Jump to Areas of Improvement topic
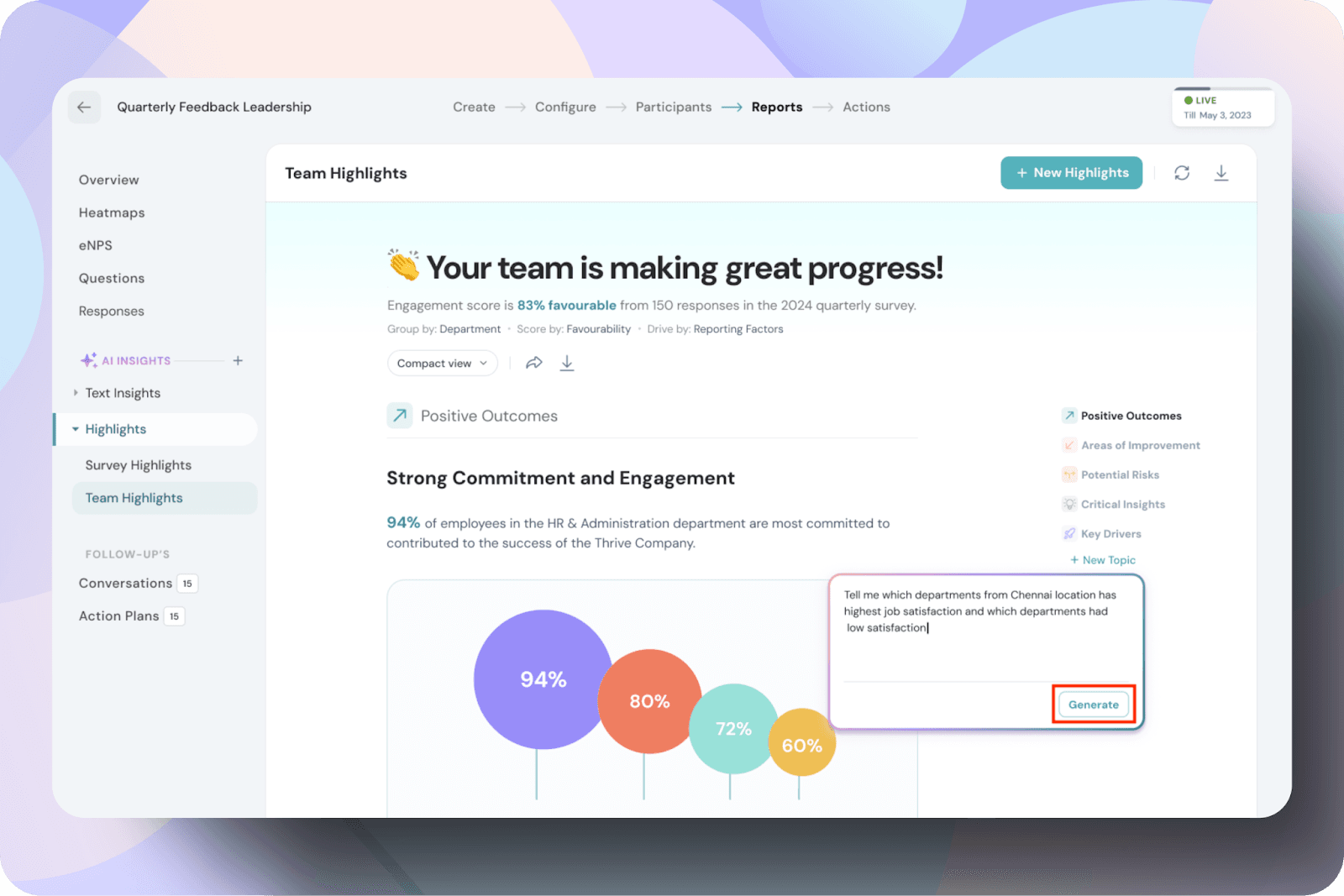The width and height of the screenshot is (1344, 896). pyautogui.click(x=1140, y=445)
